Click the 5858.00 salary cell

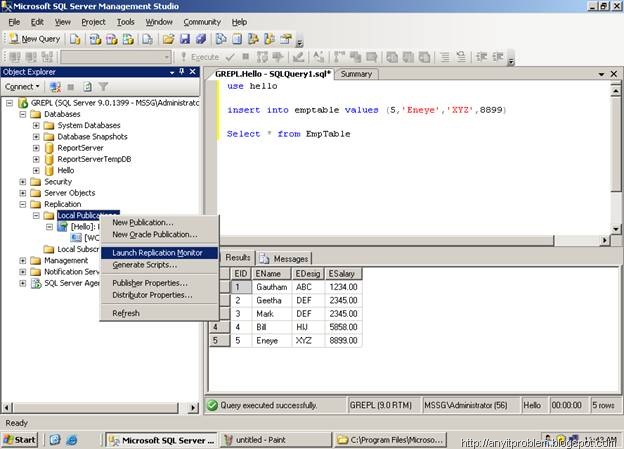point(343,327)
